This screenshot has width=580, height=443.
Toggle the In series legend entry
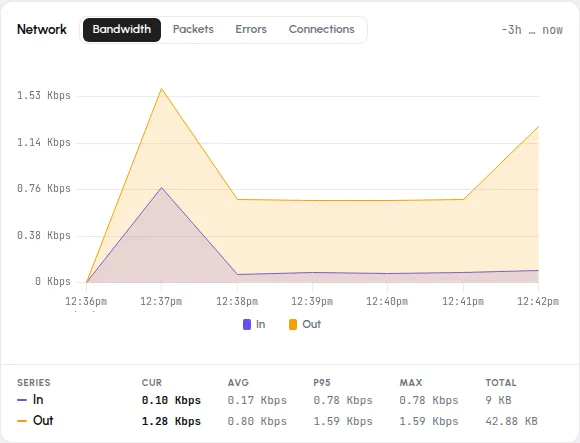pos(254,324)
